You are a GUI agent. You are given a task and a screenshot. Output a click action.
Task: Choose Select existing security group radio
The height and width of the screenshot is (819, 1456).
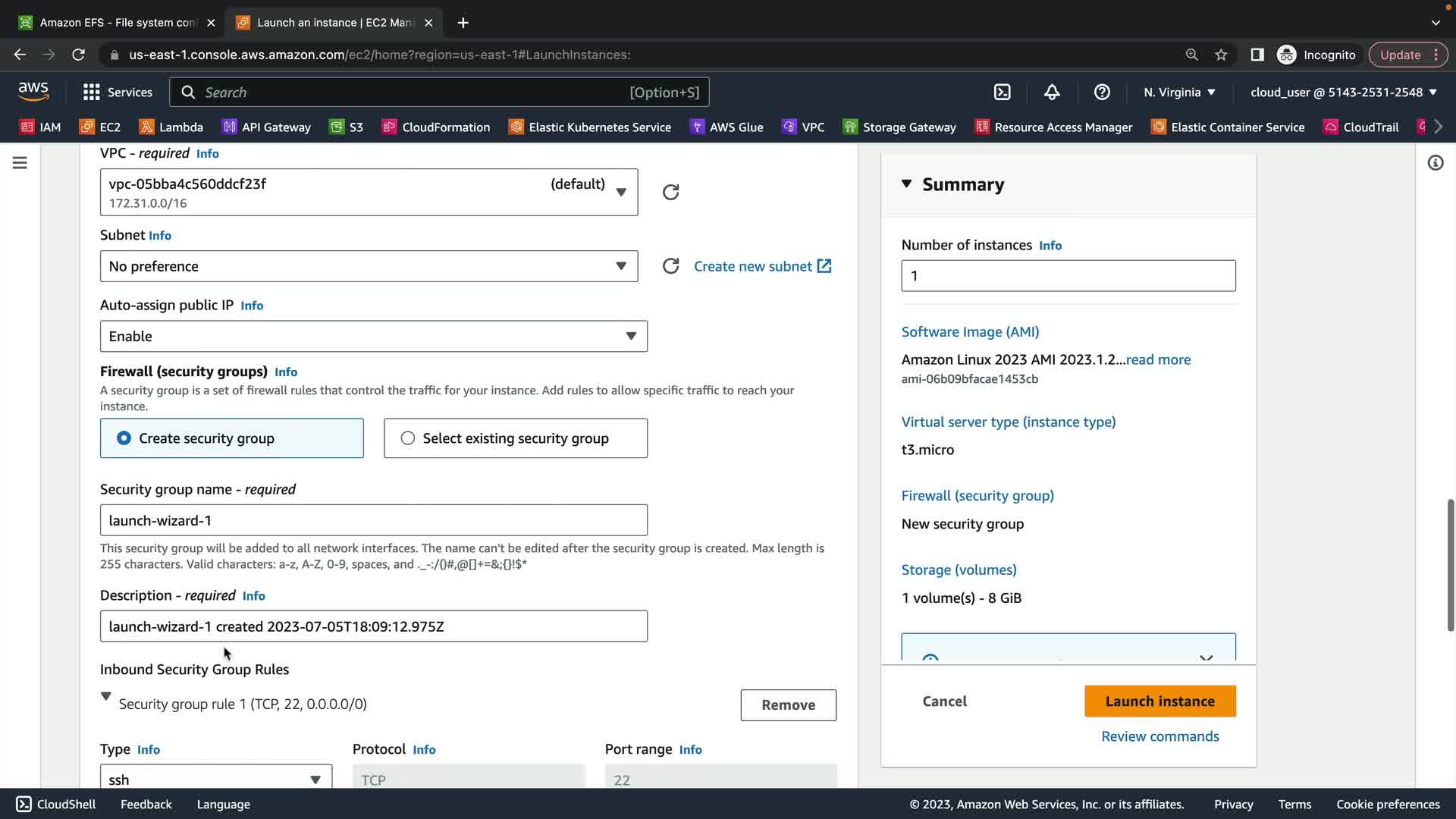pos(408,438)
